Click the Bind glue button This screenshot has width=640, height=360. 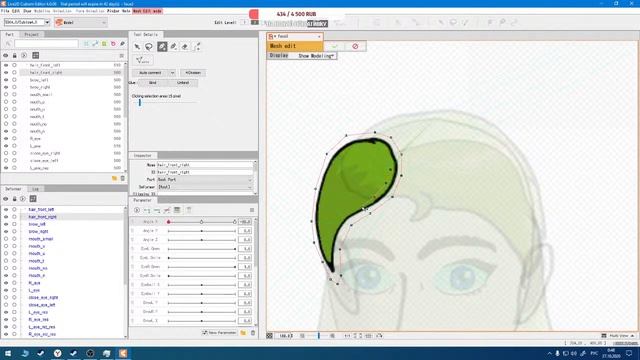153,82
